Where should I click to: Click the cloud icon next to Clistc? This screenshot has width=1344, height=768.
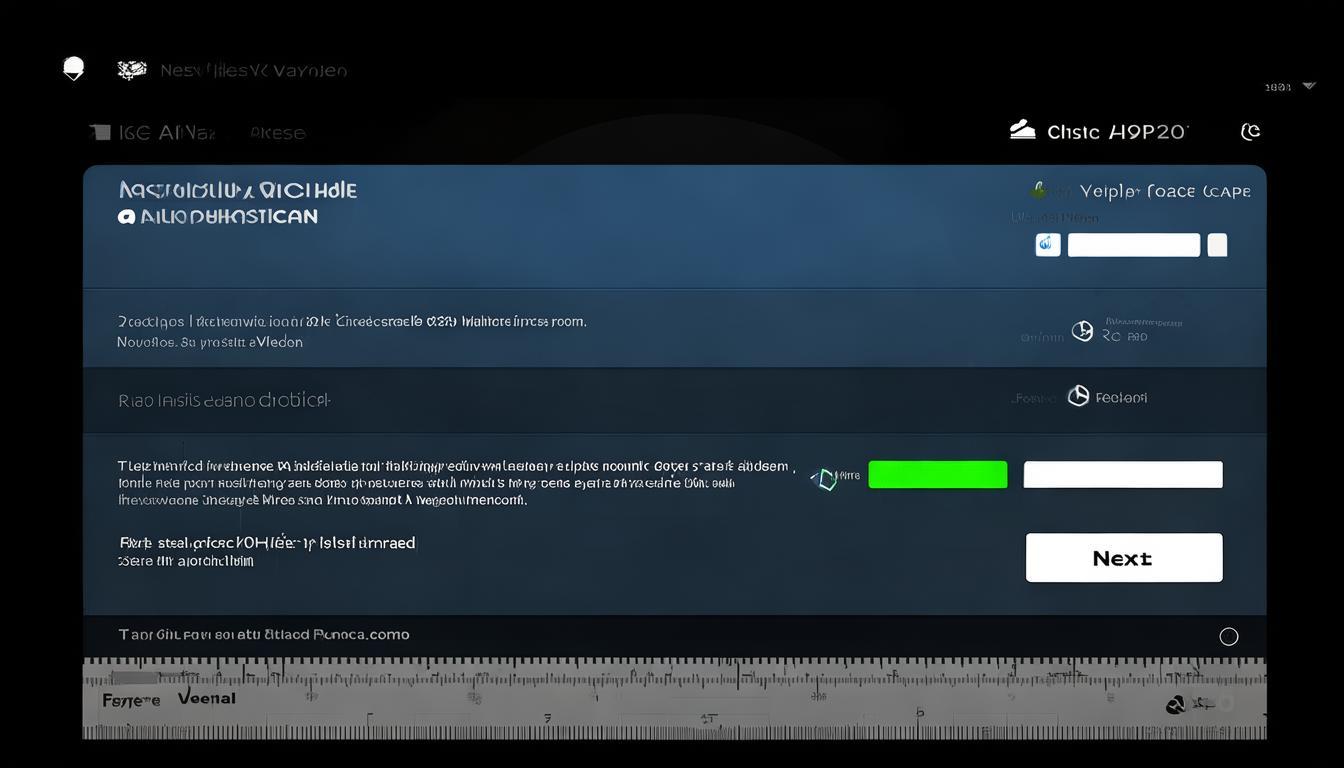tap(1022, 130)
